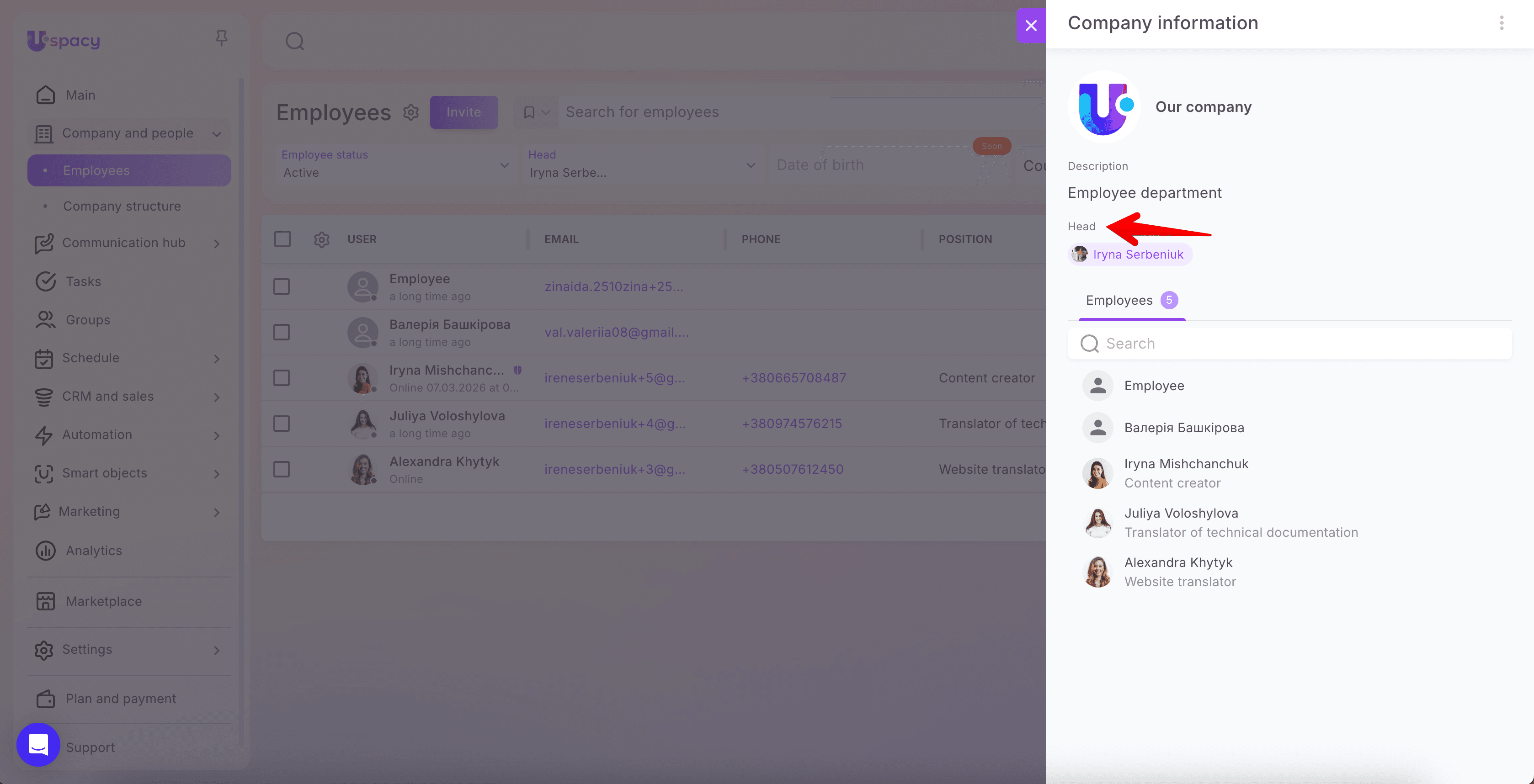Open Analytics in the sidebar
Screen dimensions: 1534x784
[x=94, y=551]
